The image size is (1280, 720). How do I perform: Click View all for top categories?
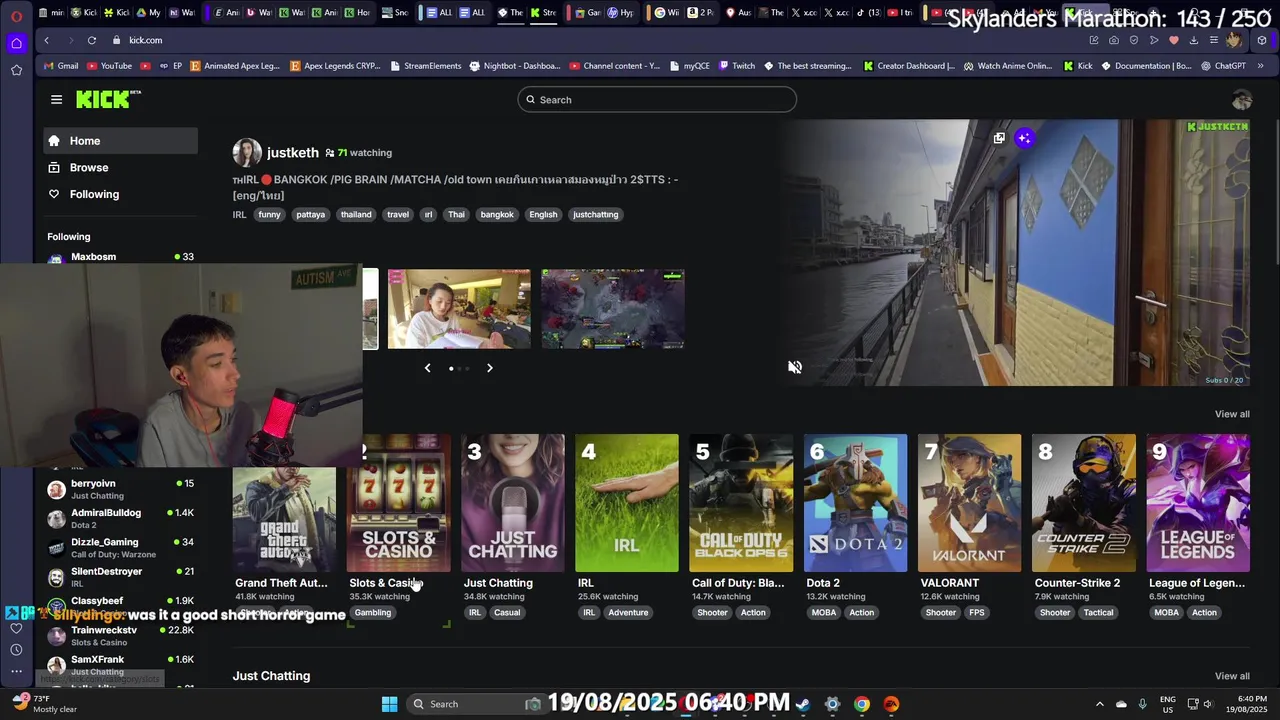(x=1232, y=414)
